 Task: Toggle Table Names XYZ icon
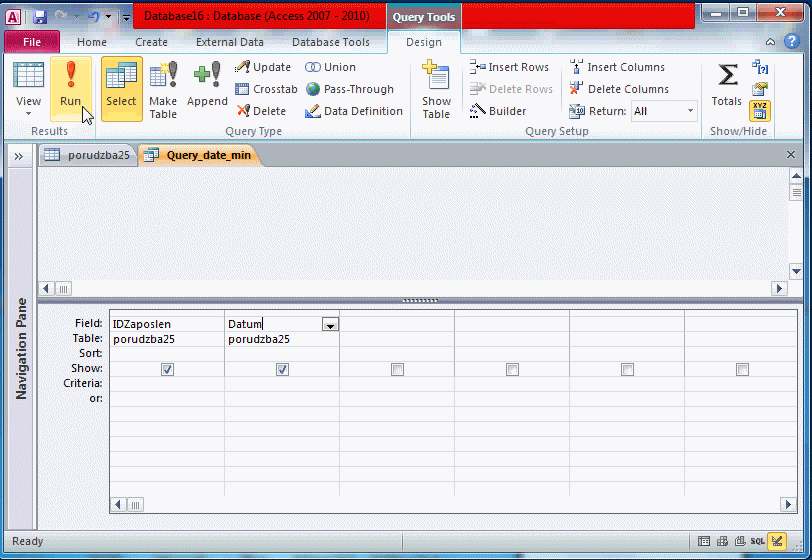[x=760, y=111]
